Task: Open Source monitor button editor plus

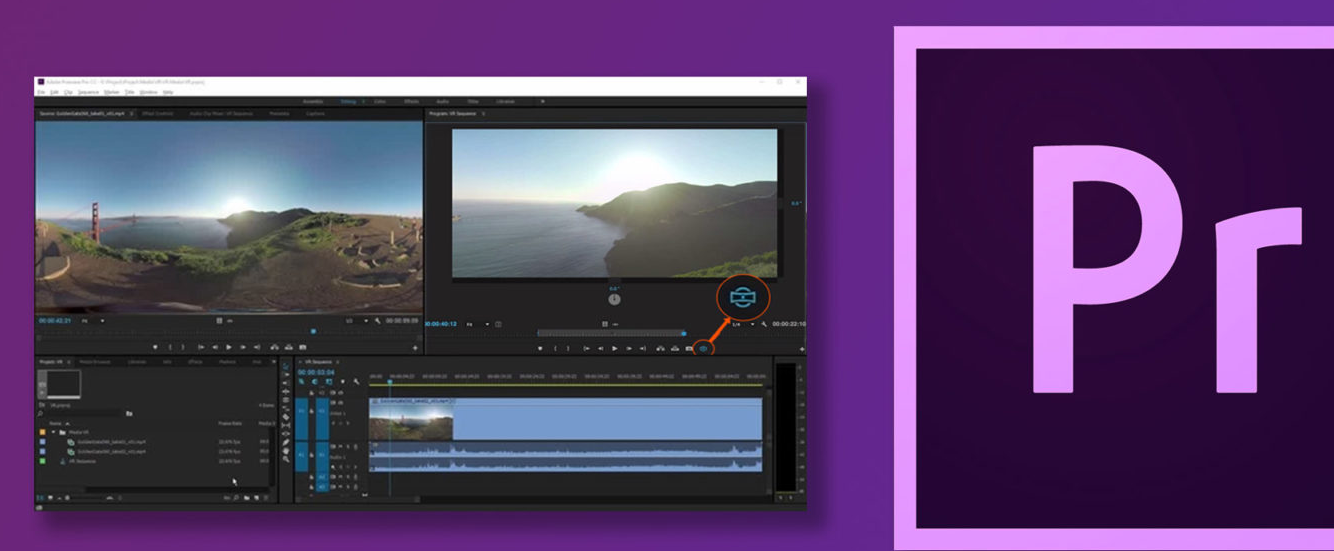Action: click(415, 347)
